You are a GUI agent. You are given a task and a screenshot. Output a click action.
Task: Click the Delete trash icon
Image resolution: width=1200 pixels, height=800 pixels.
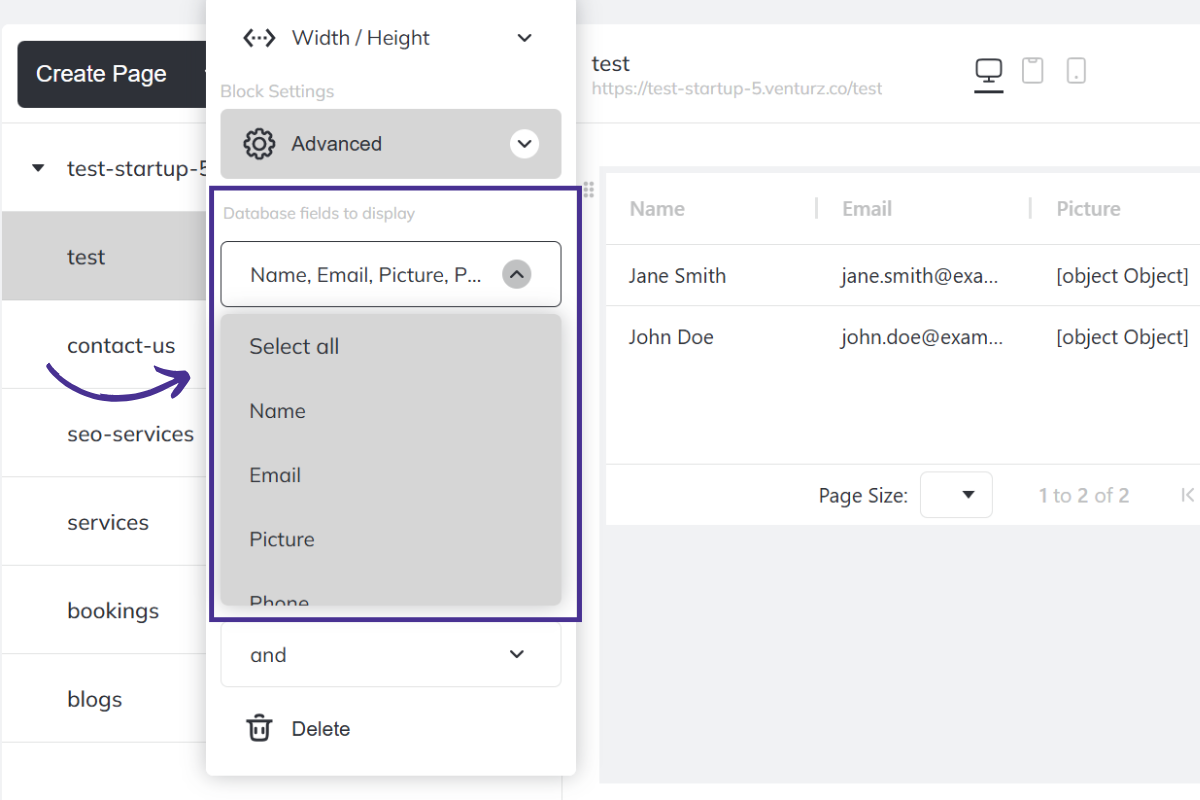click(259, 728)
